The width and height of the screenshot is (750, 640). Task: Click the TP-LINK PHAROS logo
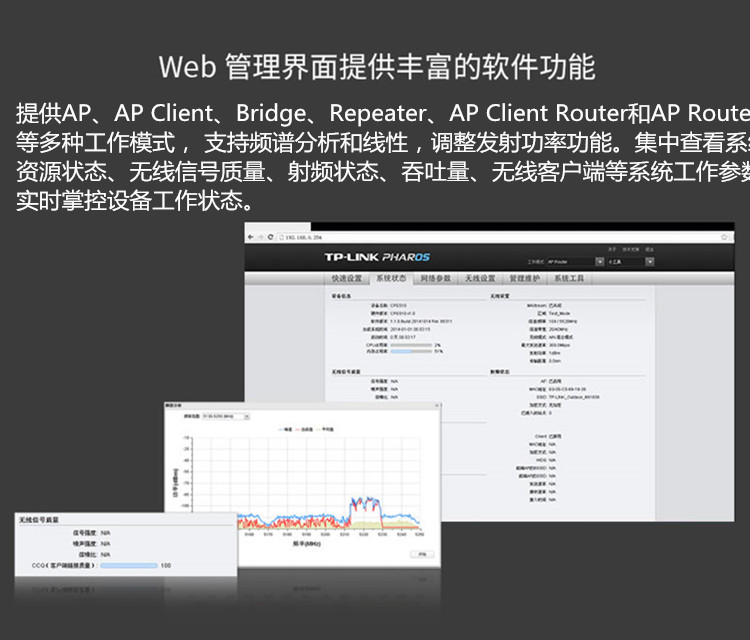[x=376, y=258]
